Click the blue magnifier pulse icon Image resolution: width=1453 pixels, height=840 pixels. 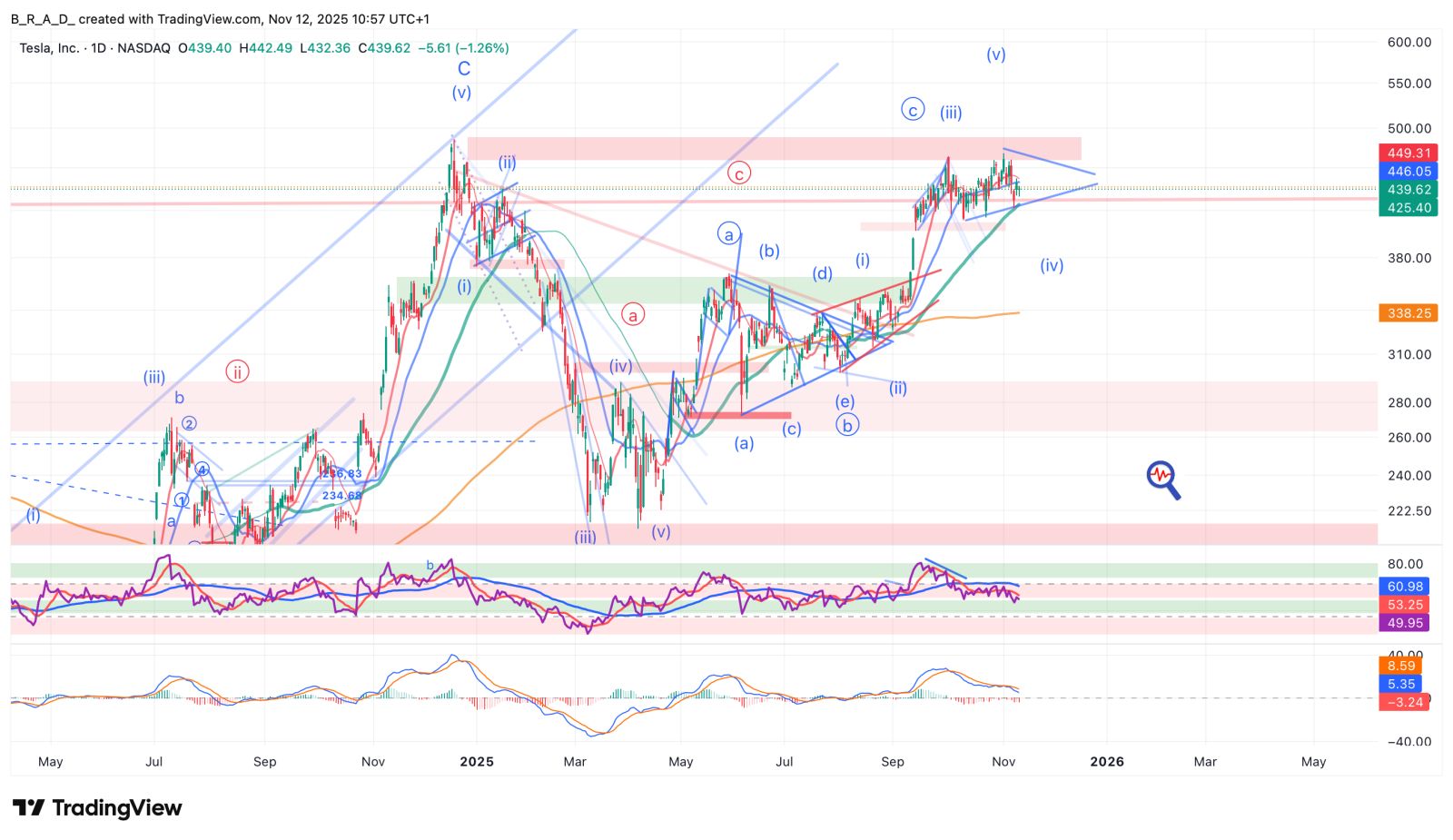point(1162,479)
